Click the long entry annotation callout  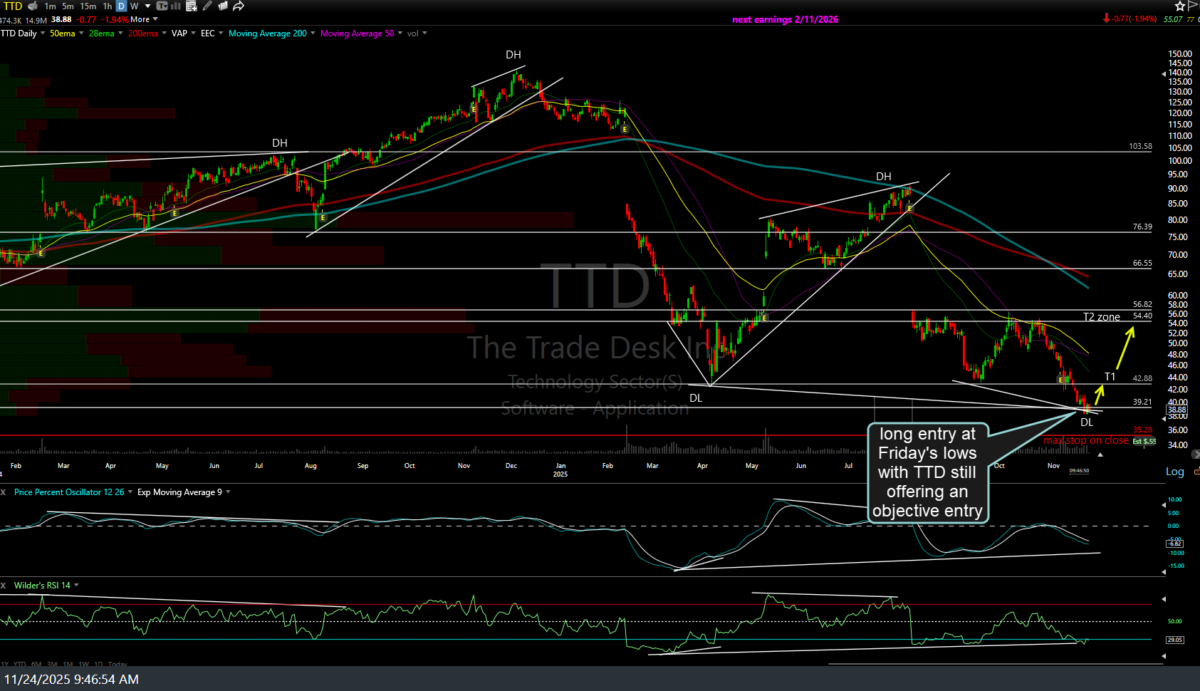click(929, 472)
